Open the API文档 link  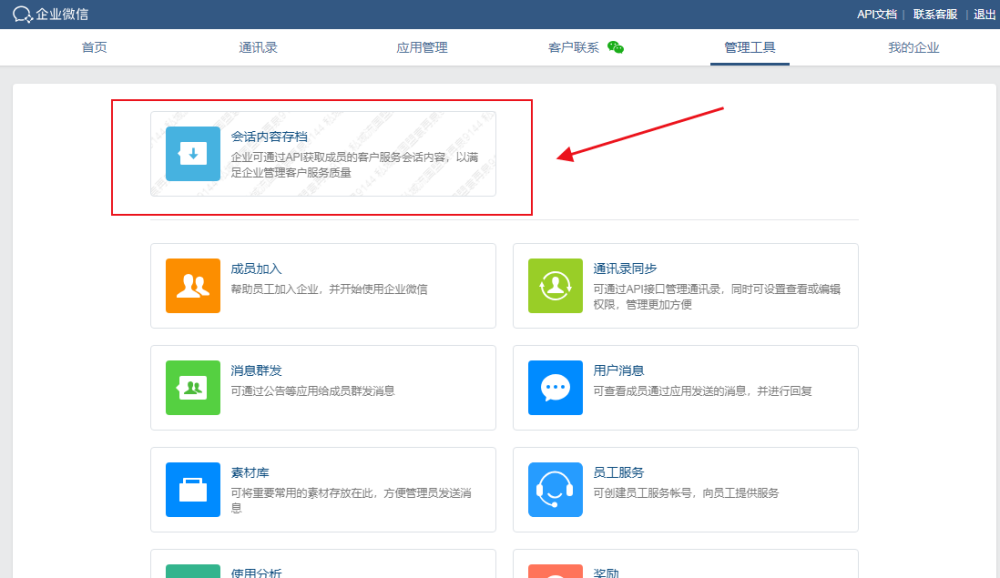click(x=876, y=14)
